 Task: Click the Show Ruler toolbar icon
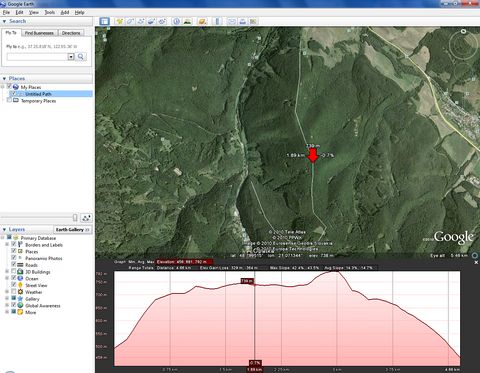[217, 21]
